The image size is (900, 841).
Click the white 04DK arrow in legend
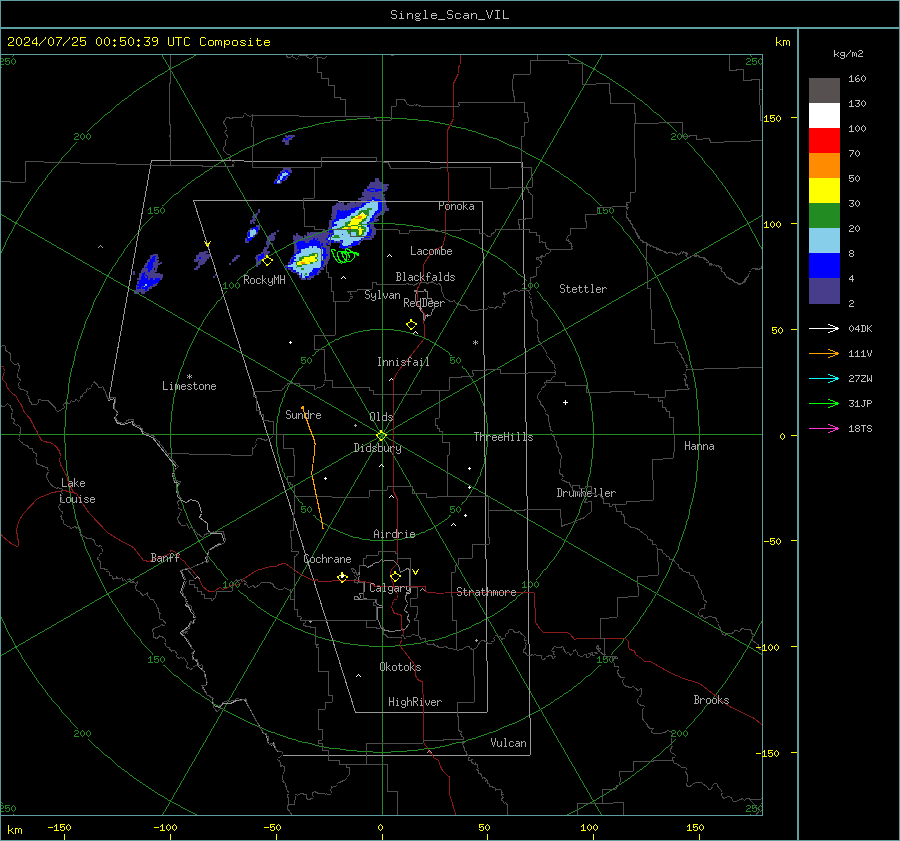click(824, 328)
